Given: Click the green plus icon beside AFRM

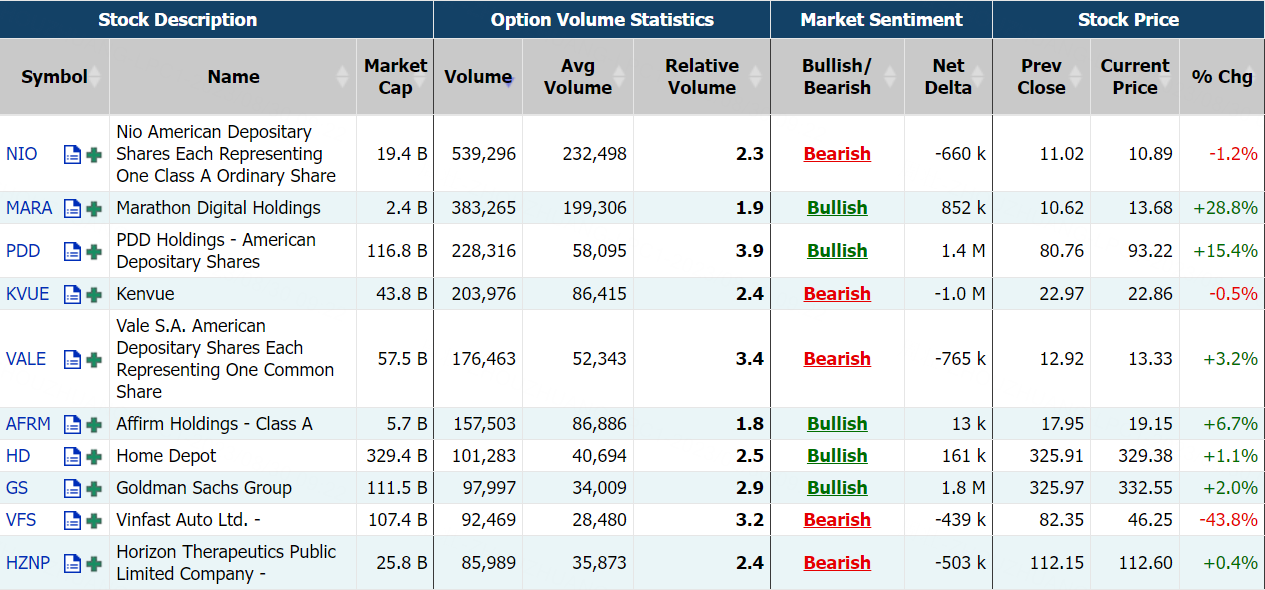Looking at the screenshot, I should 94,424.
